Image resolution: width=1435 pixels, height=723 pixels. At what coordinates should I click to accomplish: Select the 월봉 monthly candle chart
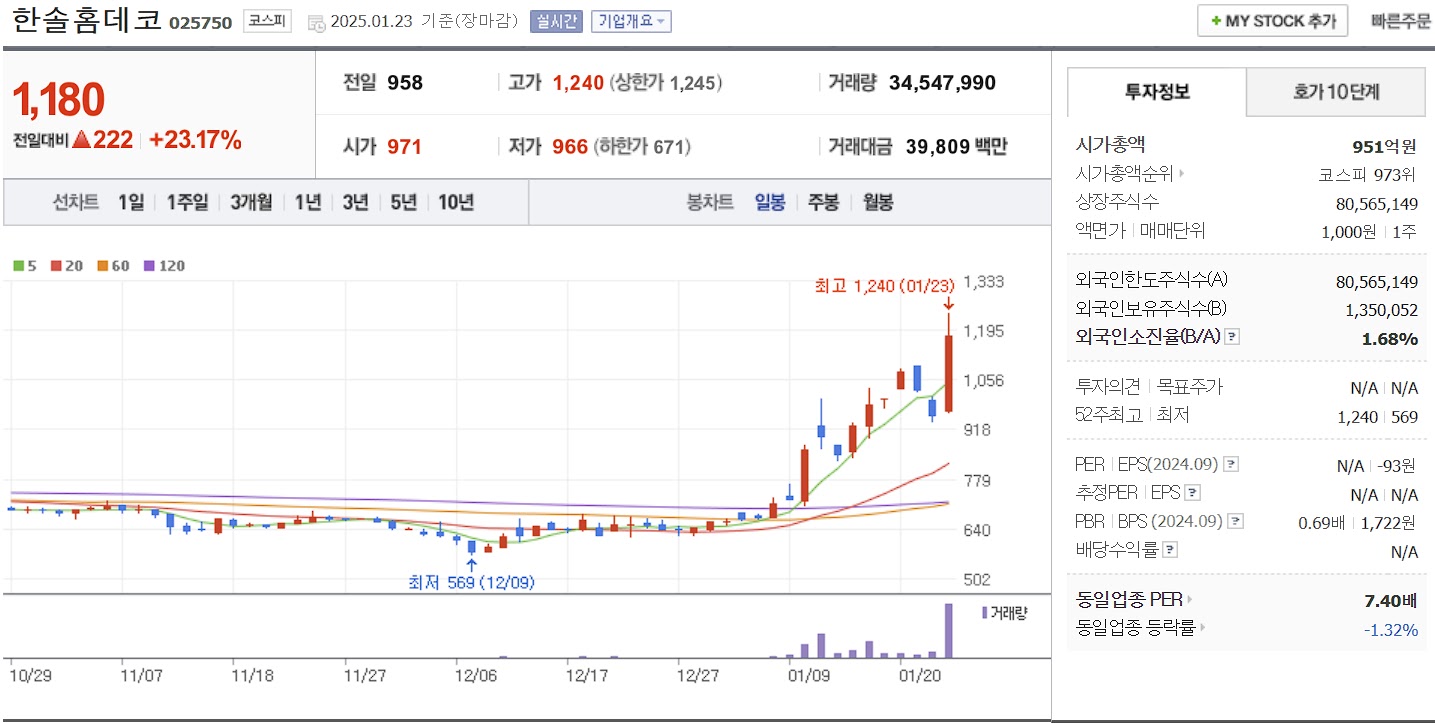(877, 202)
